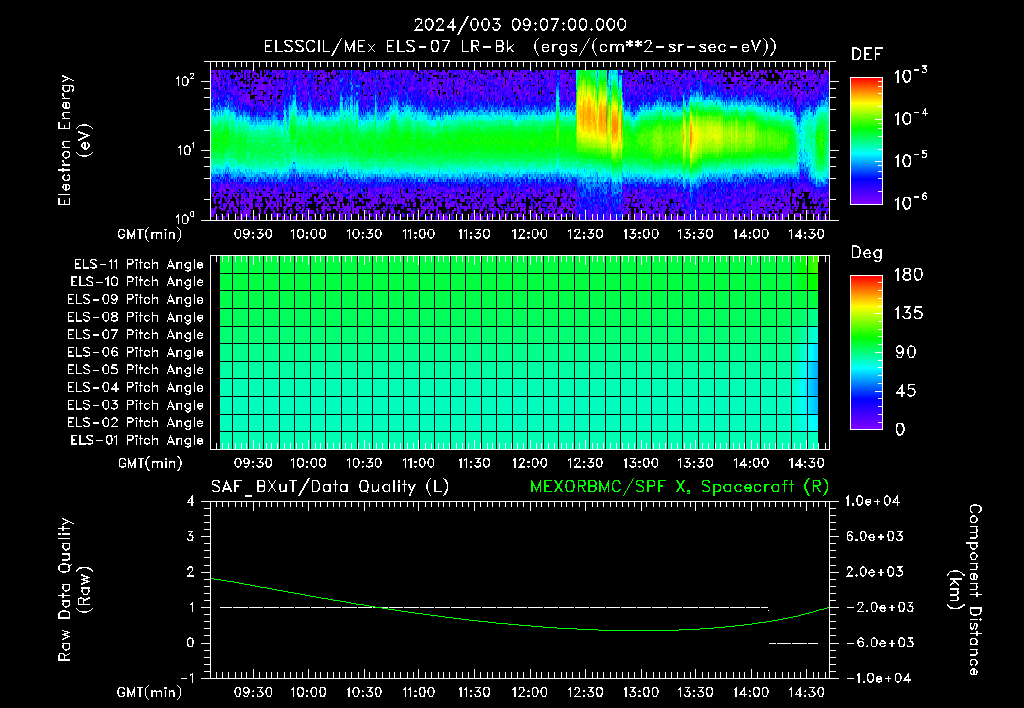
Task: Click the 10^1 energy axis tick label
Action: tap(185, 149)
